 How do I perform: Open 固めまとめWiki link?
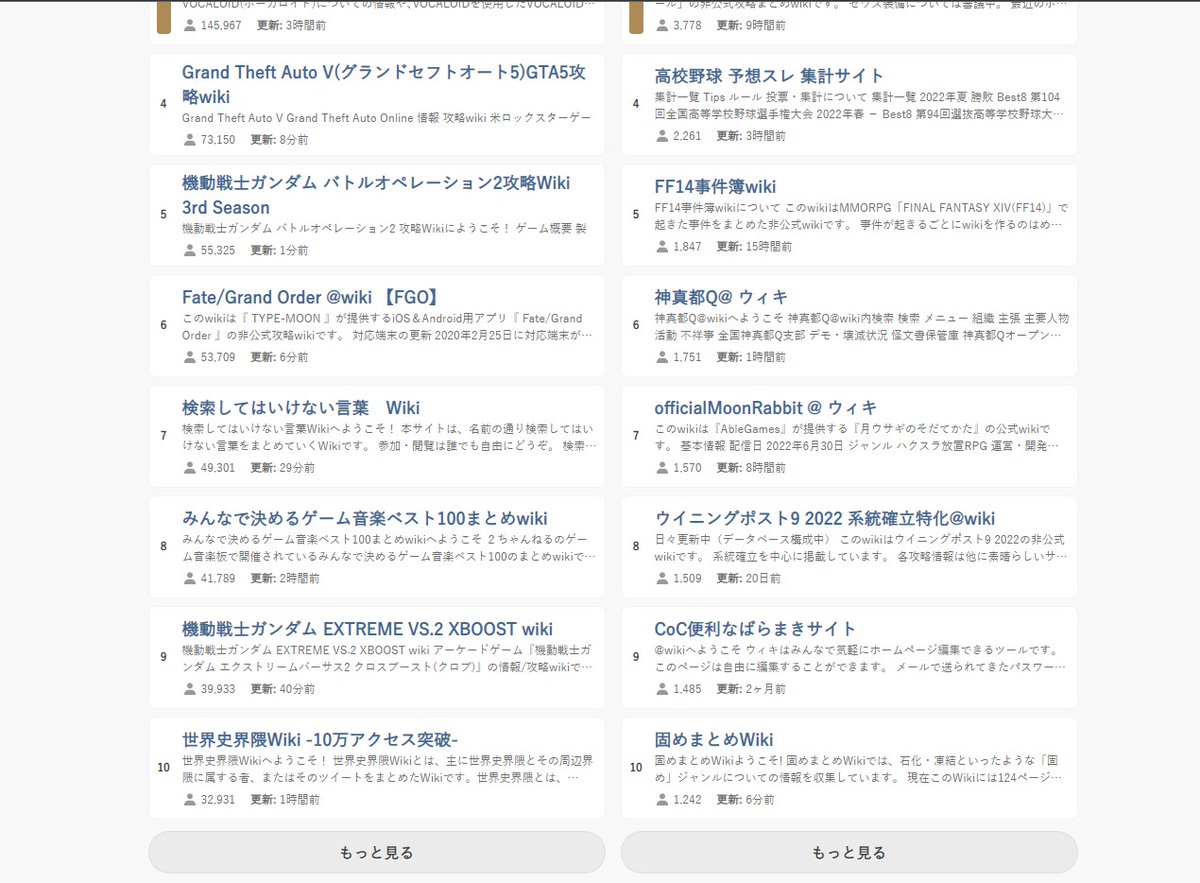714,740
